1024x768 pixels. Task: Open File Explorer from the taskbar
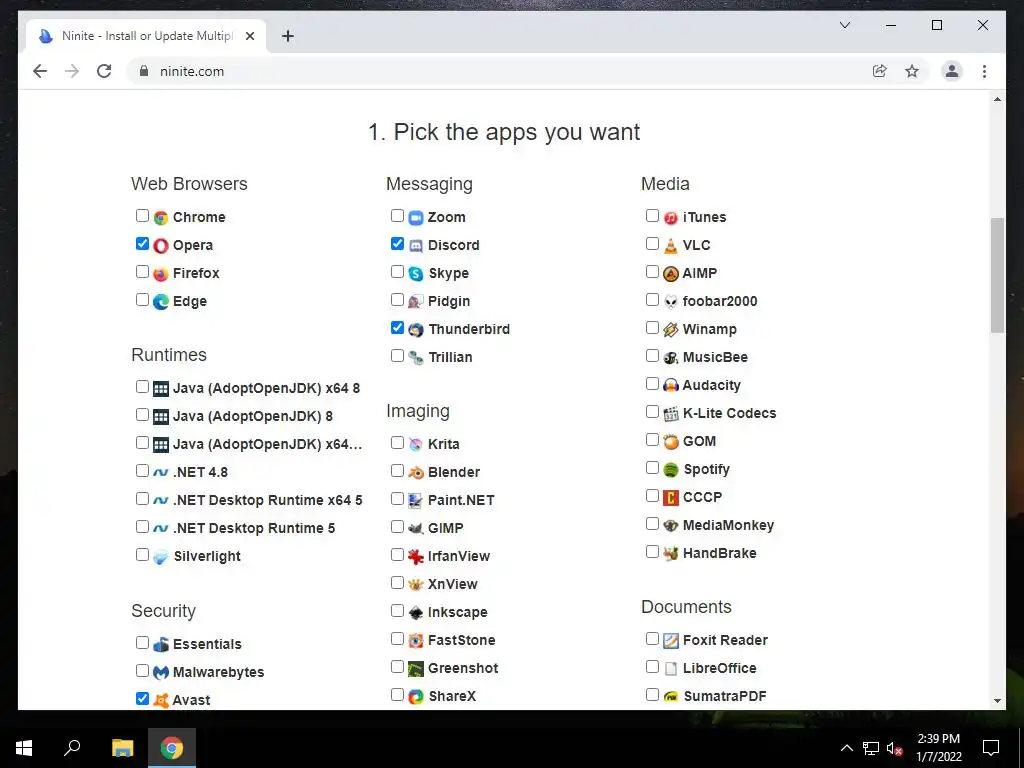pos(122,748)
